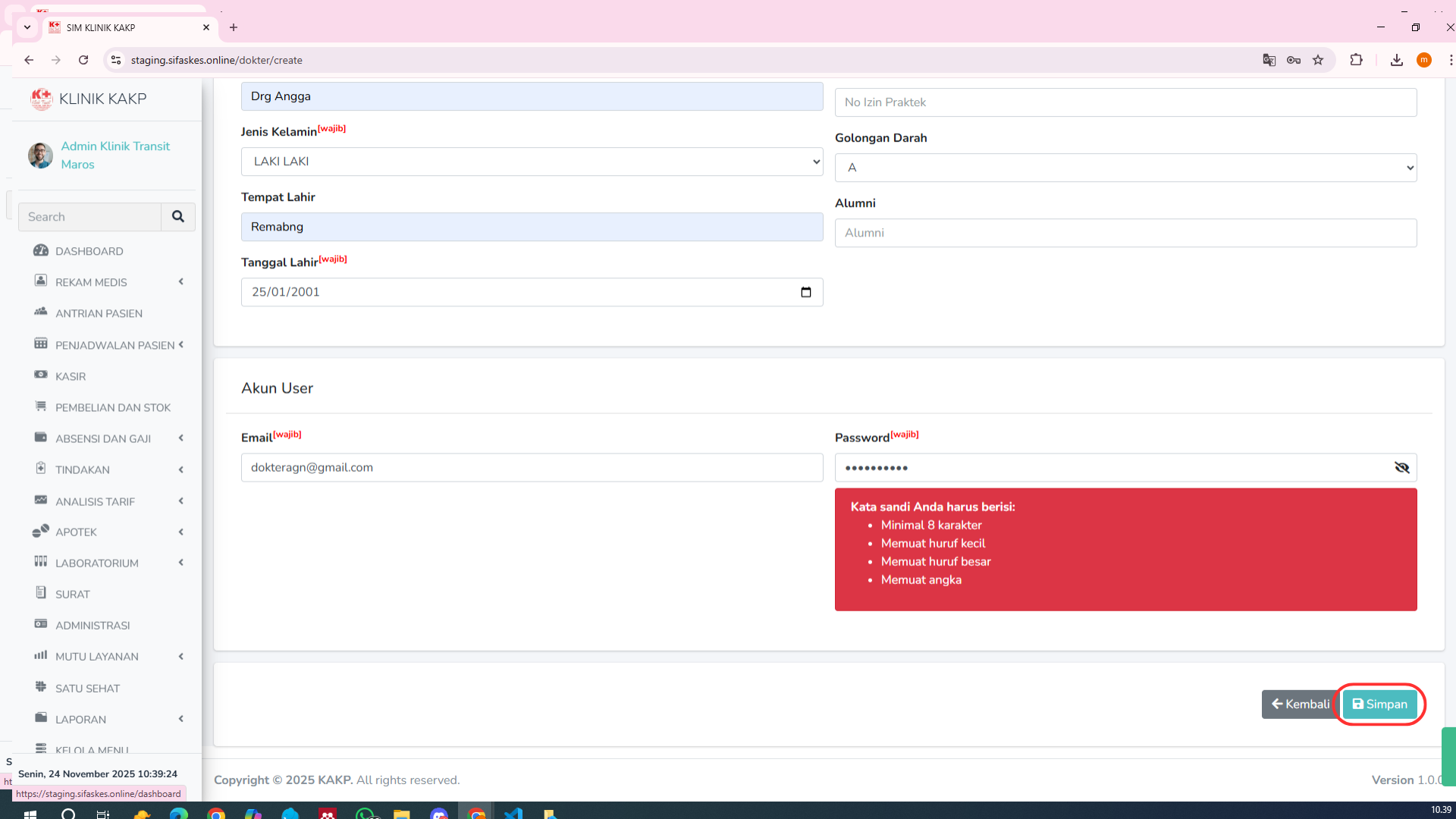The width and height of the screenshot is (1456, 819).
Task: Expand the Laboratorium submenu chevron
Action: coord(180,563)
